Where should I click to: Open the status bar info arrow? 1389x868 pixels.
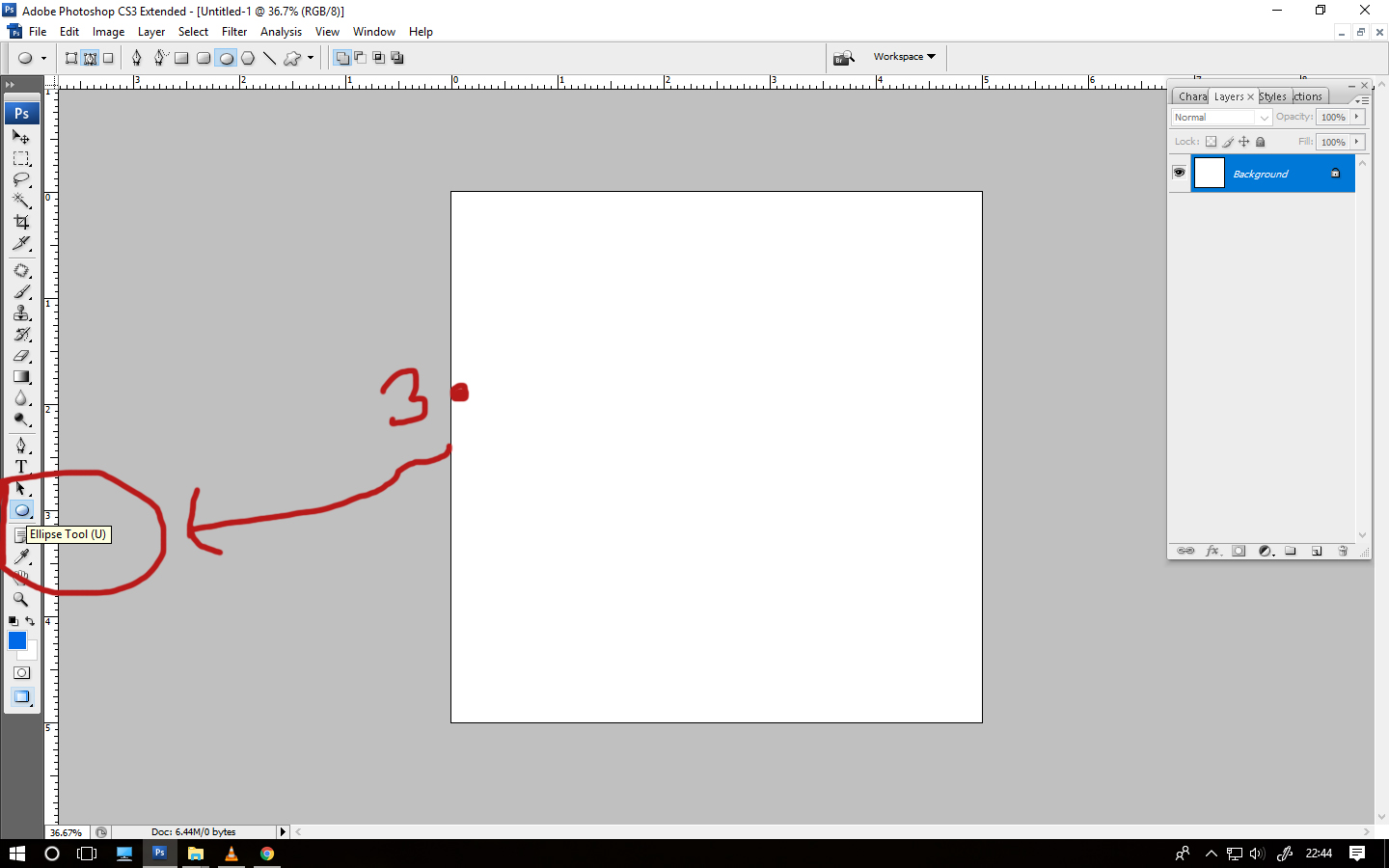[283, 831]
